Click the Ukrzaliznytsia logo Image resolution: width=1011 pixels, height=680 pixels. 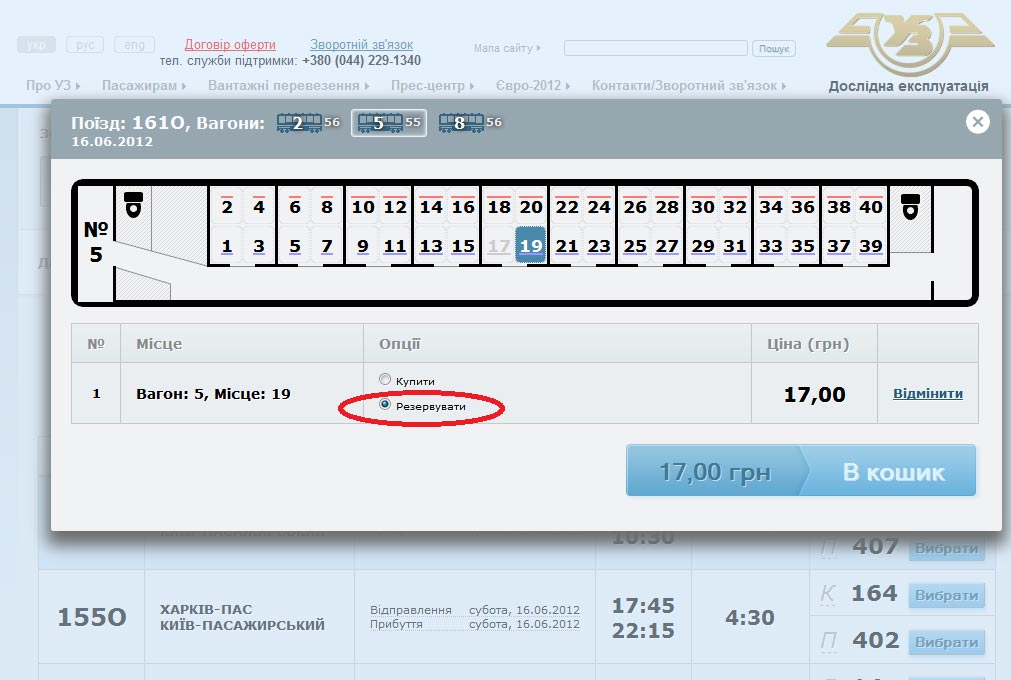coord(908,45)
